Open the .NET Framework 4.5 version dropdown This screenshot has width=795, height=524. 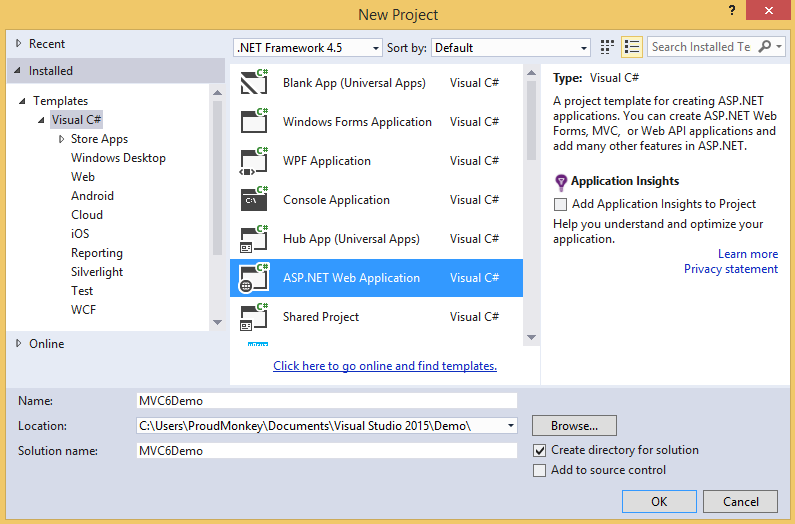pyautogui.click(x=308, y=48)
